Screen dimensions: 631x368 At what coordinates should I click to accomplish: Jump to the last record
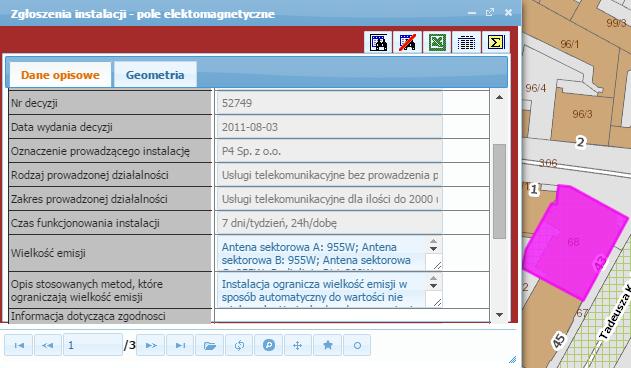(180, 345)
